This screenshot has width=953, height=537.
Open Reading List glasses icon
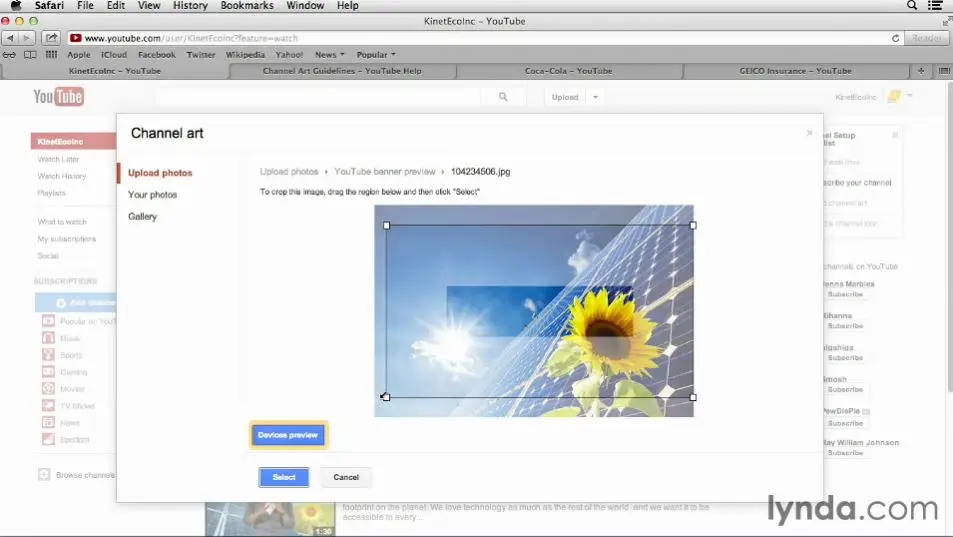pos(9,55)
